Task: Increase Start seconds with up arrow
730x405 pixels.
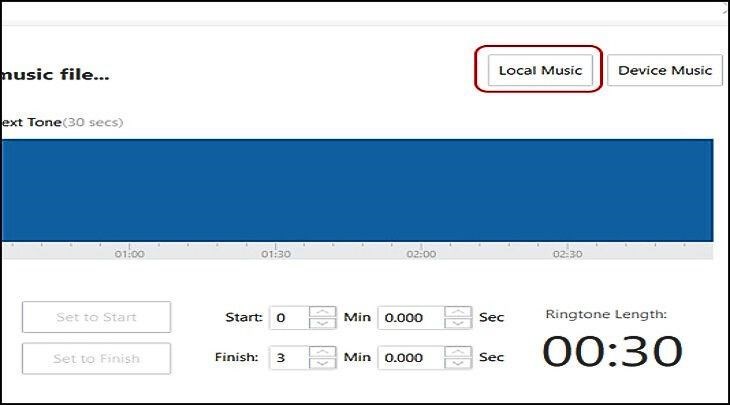Action: coord(457,311)
